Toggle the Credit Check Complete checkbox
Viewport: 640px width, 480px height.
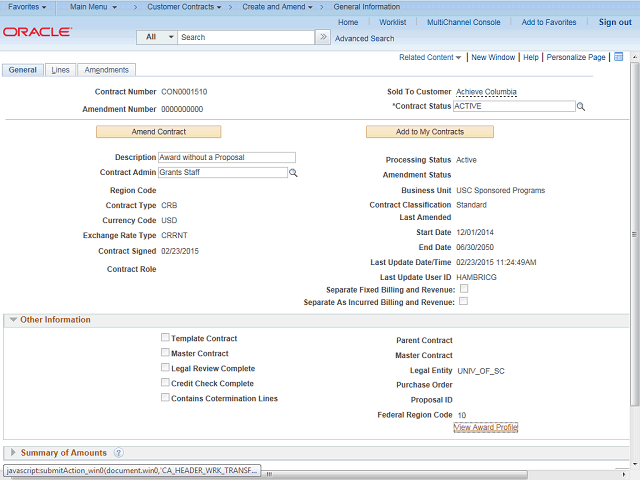point(165,383)
